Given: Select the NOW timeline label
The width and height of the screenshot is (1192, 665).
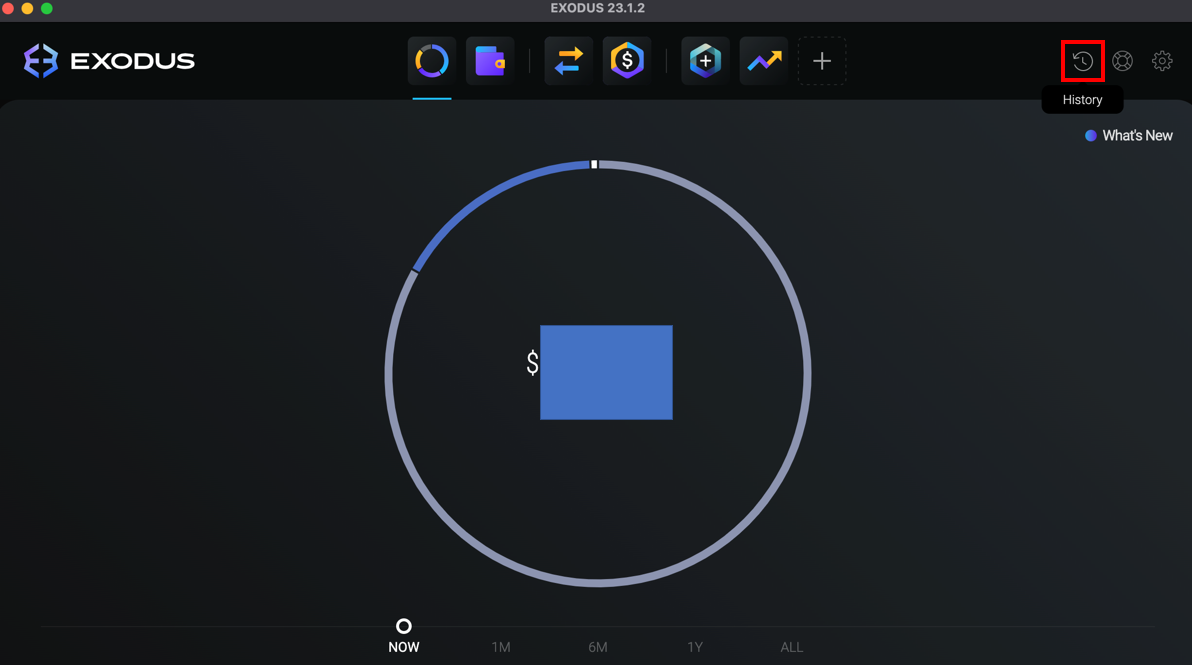Looking at the screenshot, I should [x=404, y=648].
